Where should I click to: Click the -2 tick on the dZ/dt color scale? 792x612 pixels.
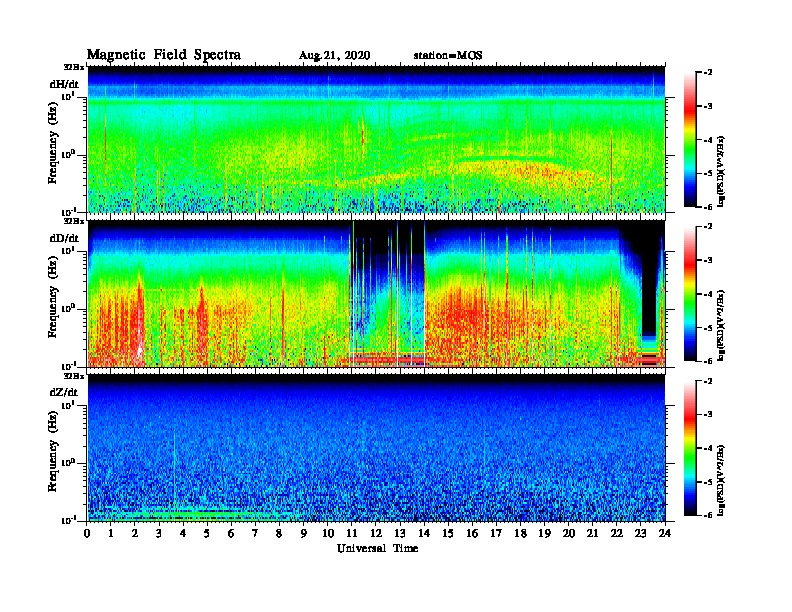tap(708, 381)
